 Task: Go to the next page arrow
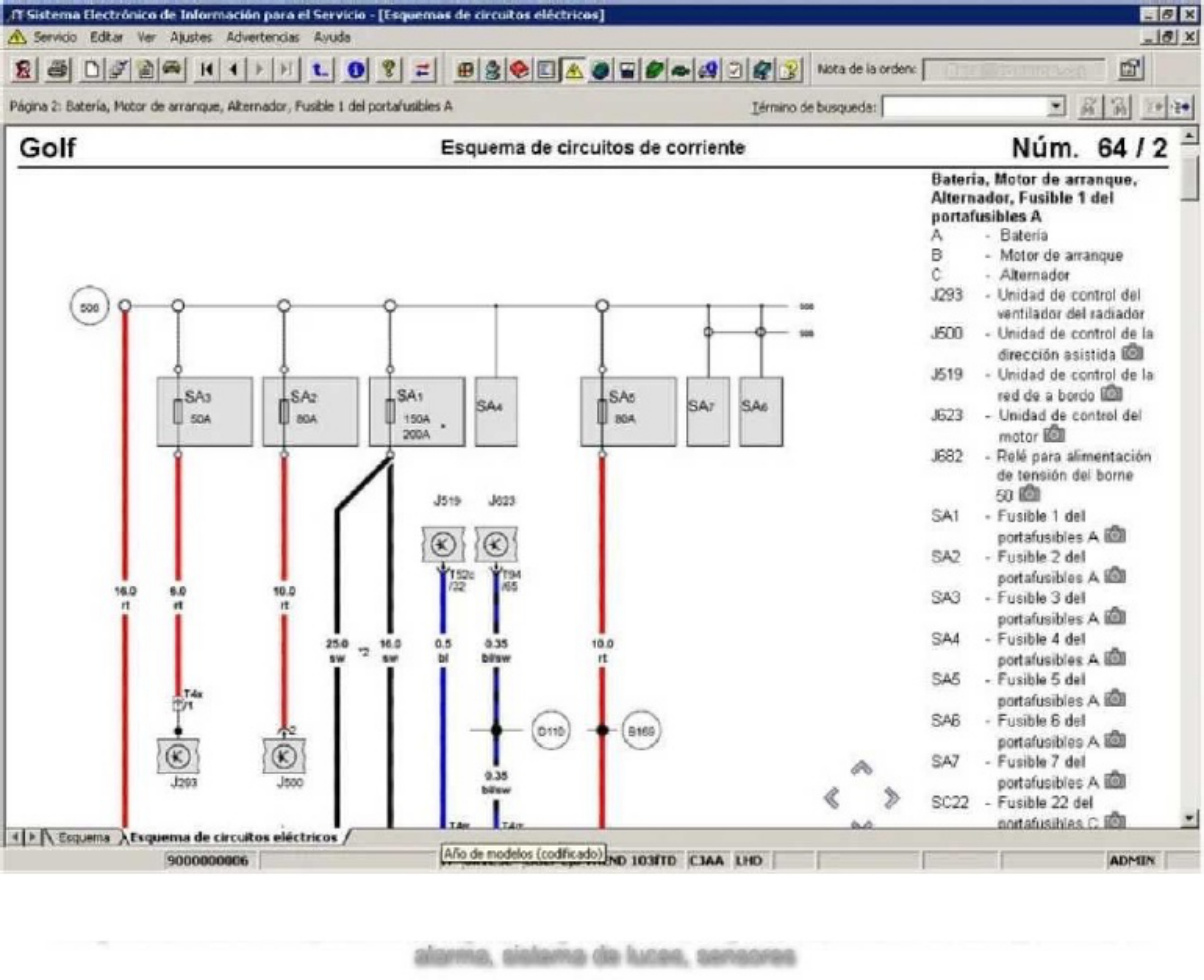260,69
